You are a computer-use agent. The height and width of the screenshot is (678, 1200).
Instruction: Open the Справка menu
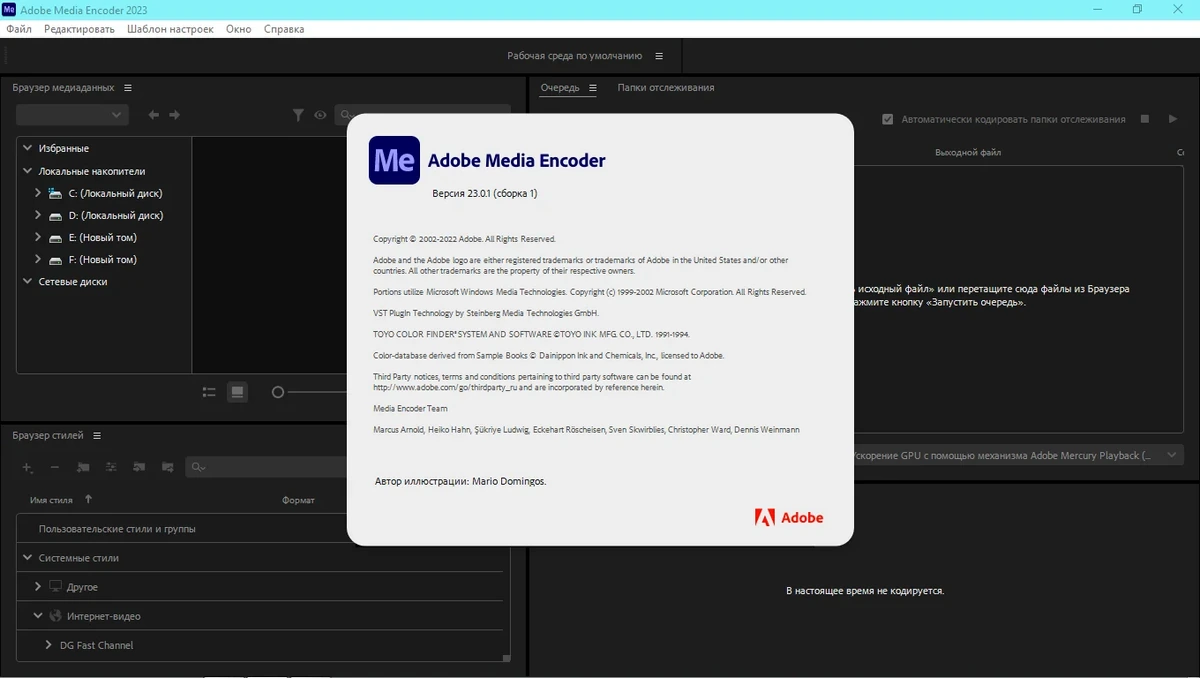click(284, 29)
